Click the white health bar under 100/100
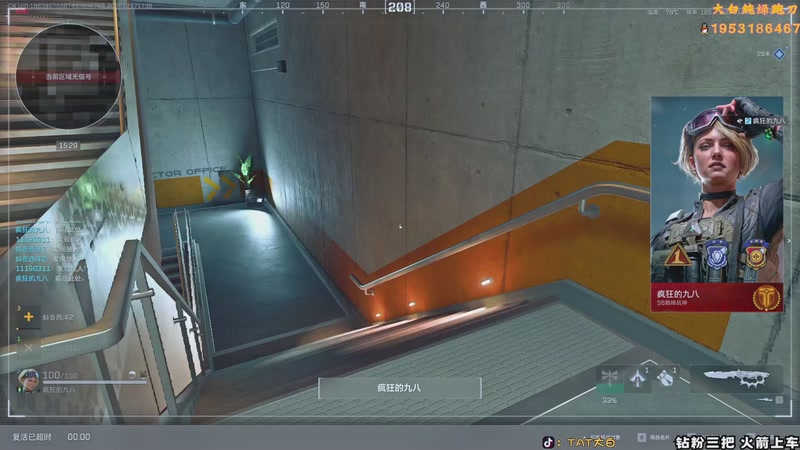The height and width of the screenshot is (450, 800). click(94, 383)
